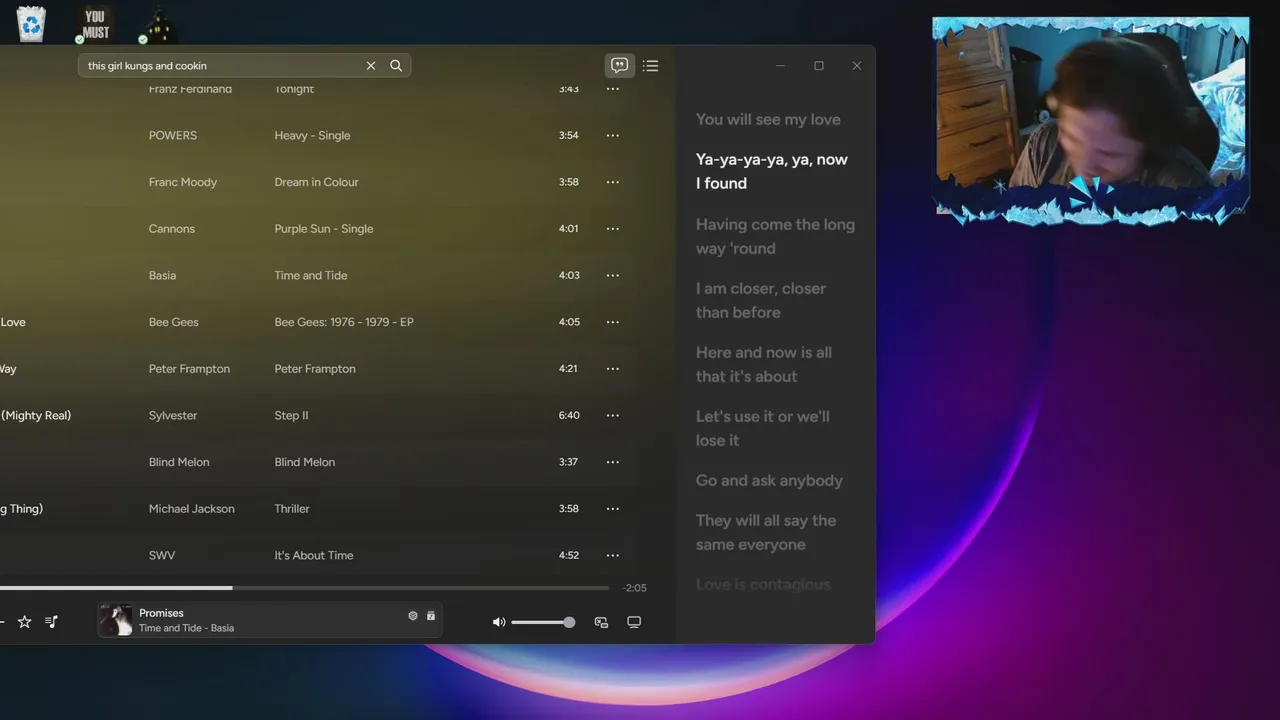Clear the search field with the X

371,66
